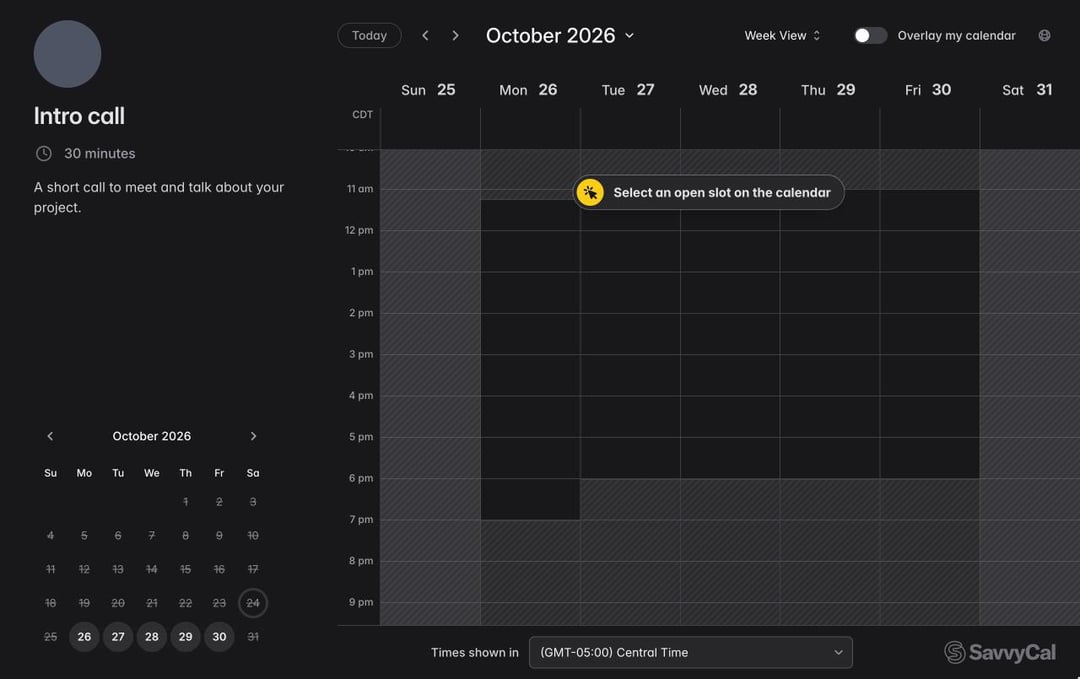The image size is (1080, 679).
Task: Click circled date 24 in mini calendar
Action: (x=253, y=603)
